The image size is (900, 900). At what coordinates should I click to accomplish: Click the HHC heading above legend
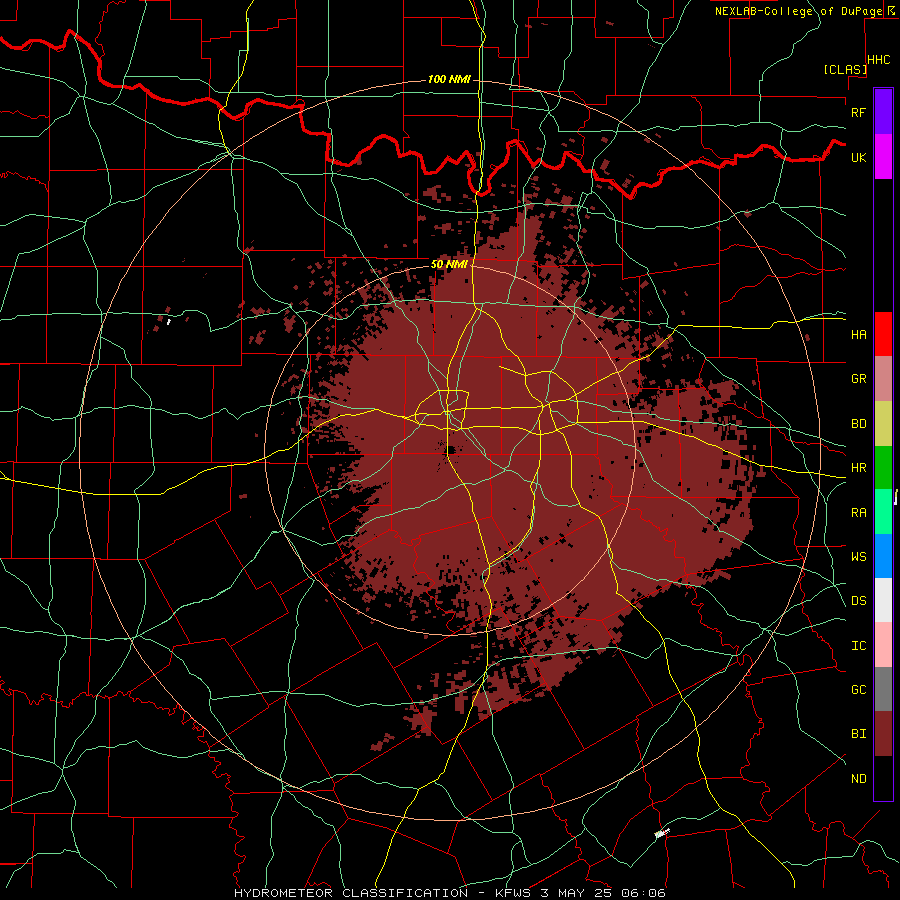(x=879, y=60)
